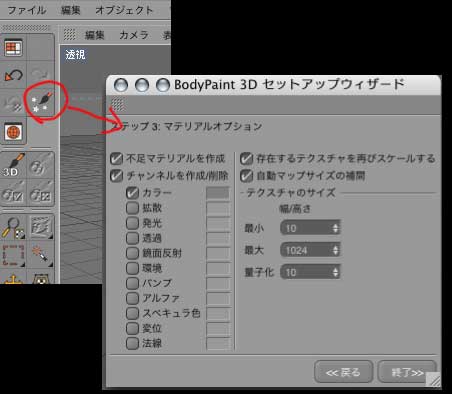
Task: Open the オブジェクト menu
Action: coord(124,10)
